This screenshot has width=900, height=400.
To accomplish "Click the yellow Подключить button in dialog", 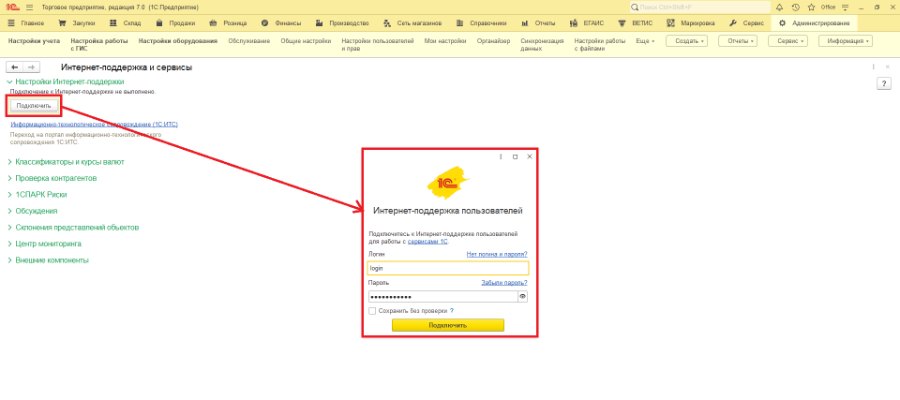I will click(x=448, y=325).
